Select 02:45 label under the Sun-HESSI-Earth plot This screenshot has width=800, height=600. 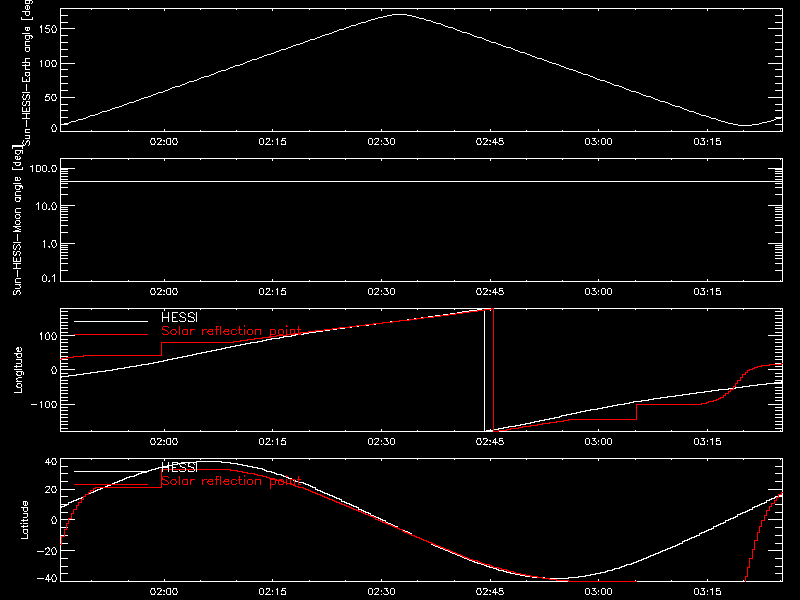click(x=490, y=142)
